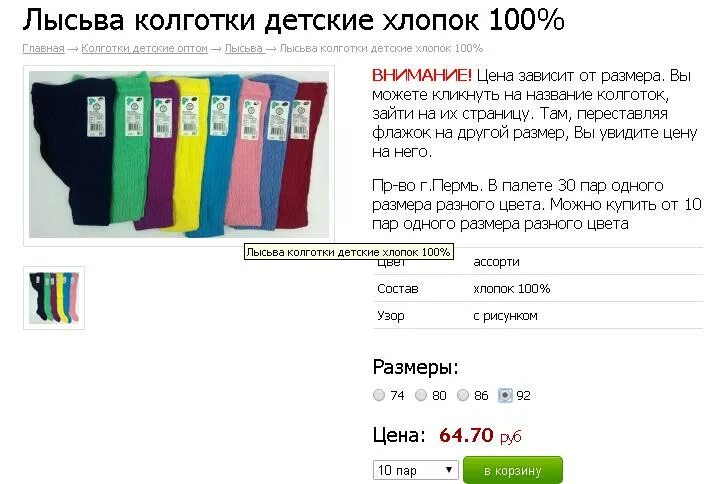
Task: Pick size 86 radio button
Action: (x=463, y=395)
